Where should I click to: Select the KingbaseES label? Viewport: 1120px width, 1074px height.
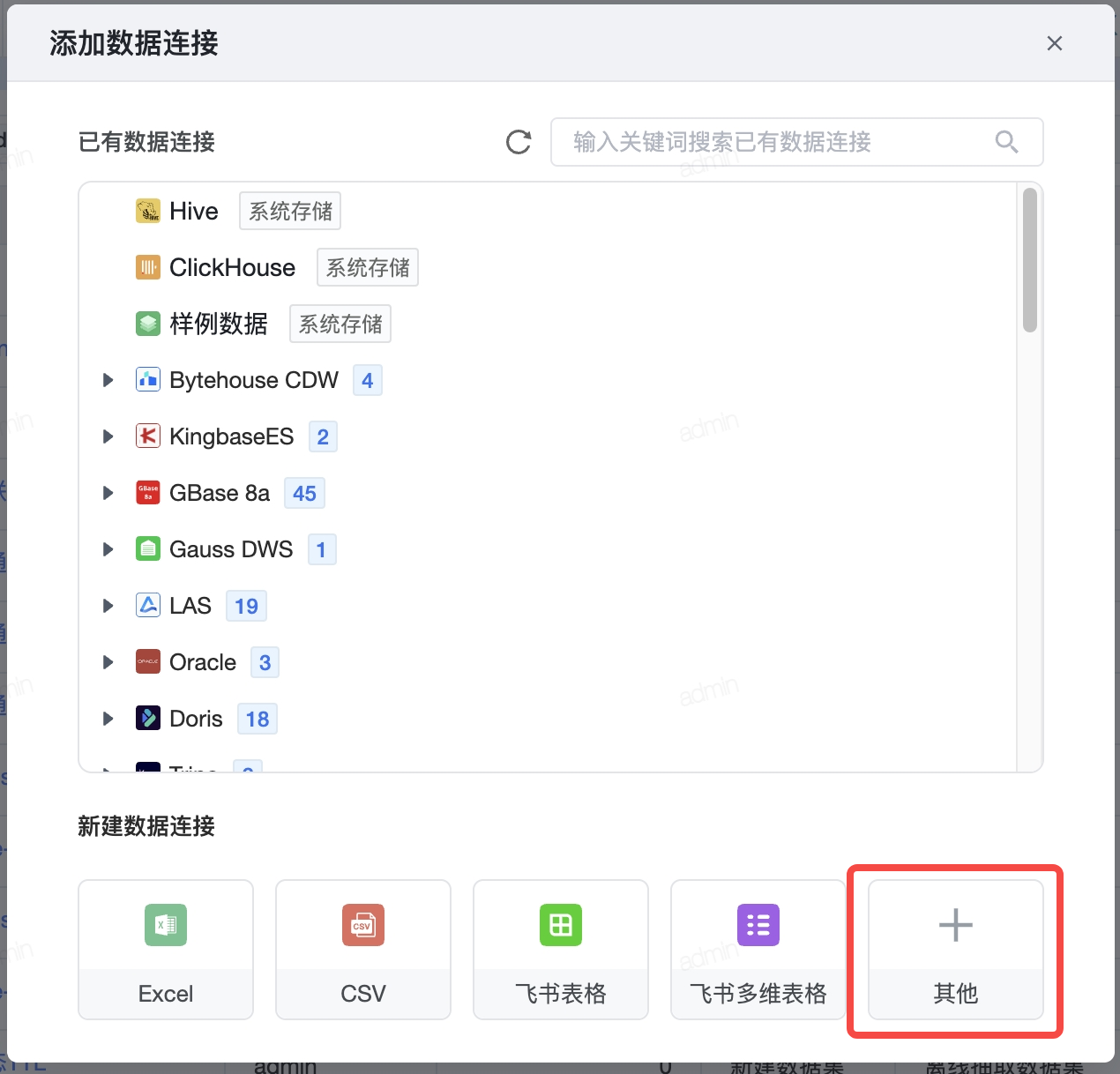[x=232, y=436]
